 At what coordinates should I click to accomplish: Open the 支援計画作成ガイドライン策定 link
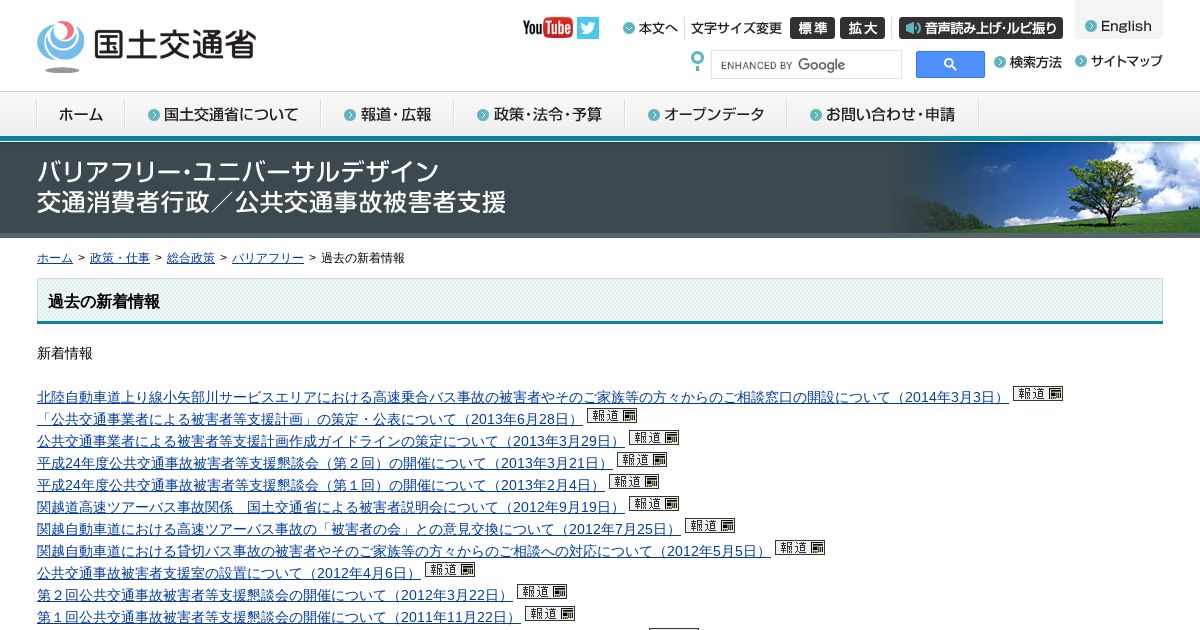coord(330,441)
